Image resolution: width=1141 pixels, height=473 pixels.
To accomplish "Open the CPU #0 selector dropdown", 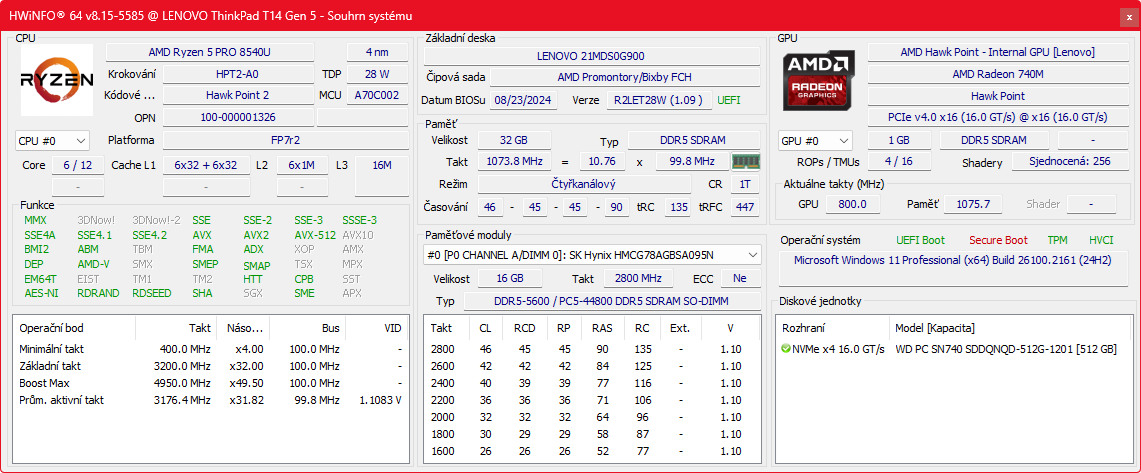I will pyautogui.click(x=52, y=140).
